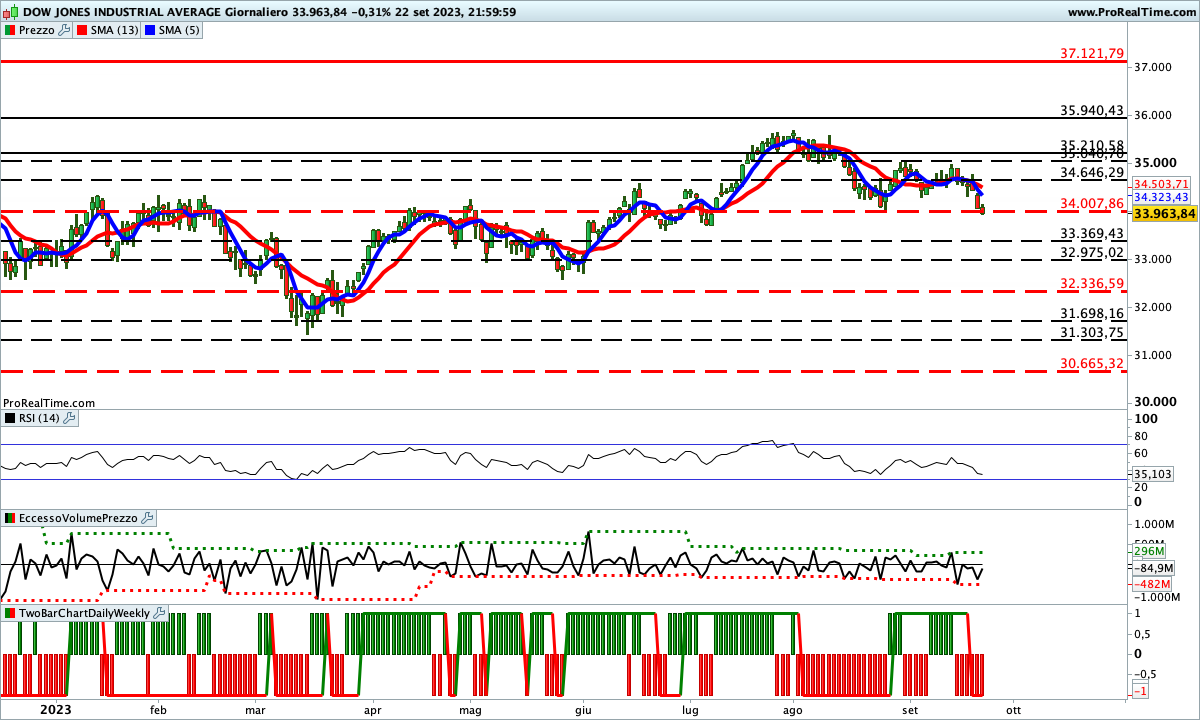Click the 31.303,75 level label
The width and height of the screenshot is (1200, 720).
1092,333
